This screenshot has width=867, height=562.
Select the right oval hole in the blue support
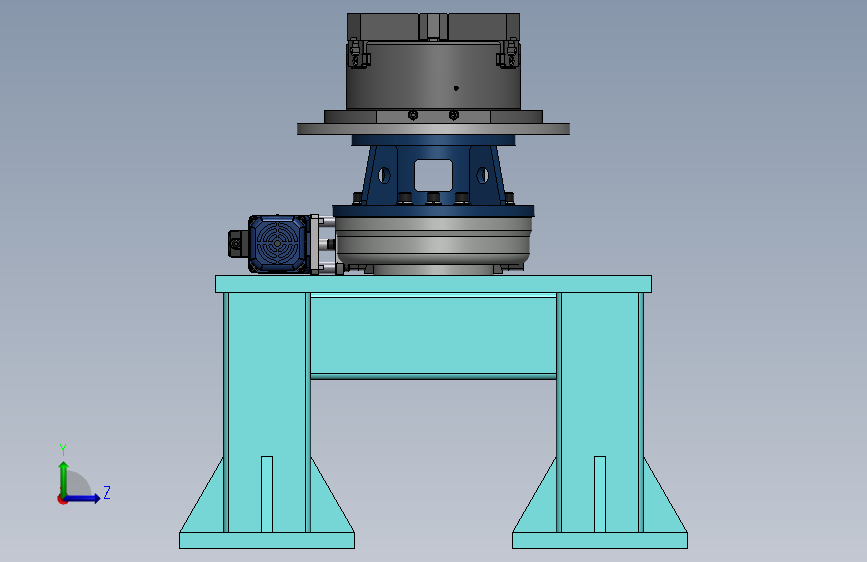(x=482, y=176)
